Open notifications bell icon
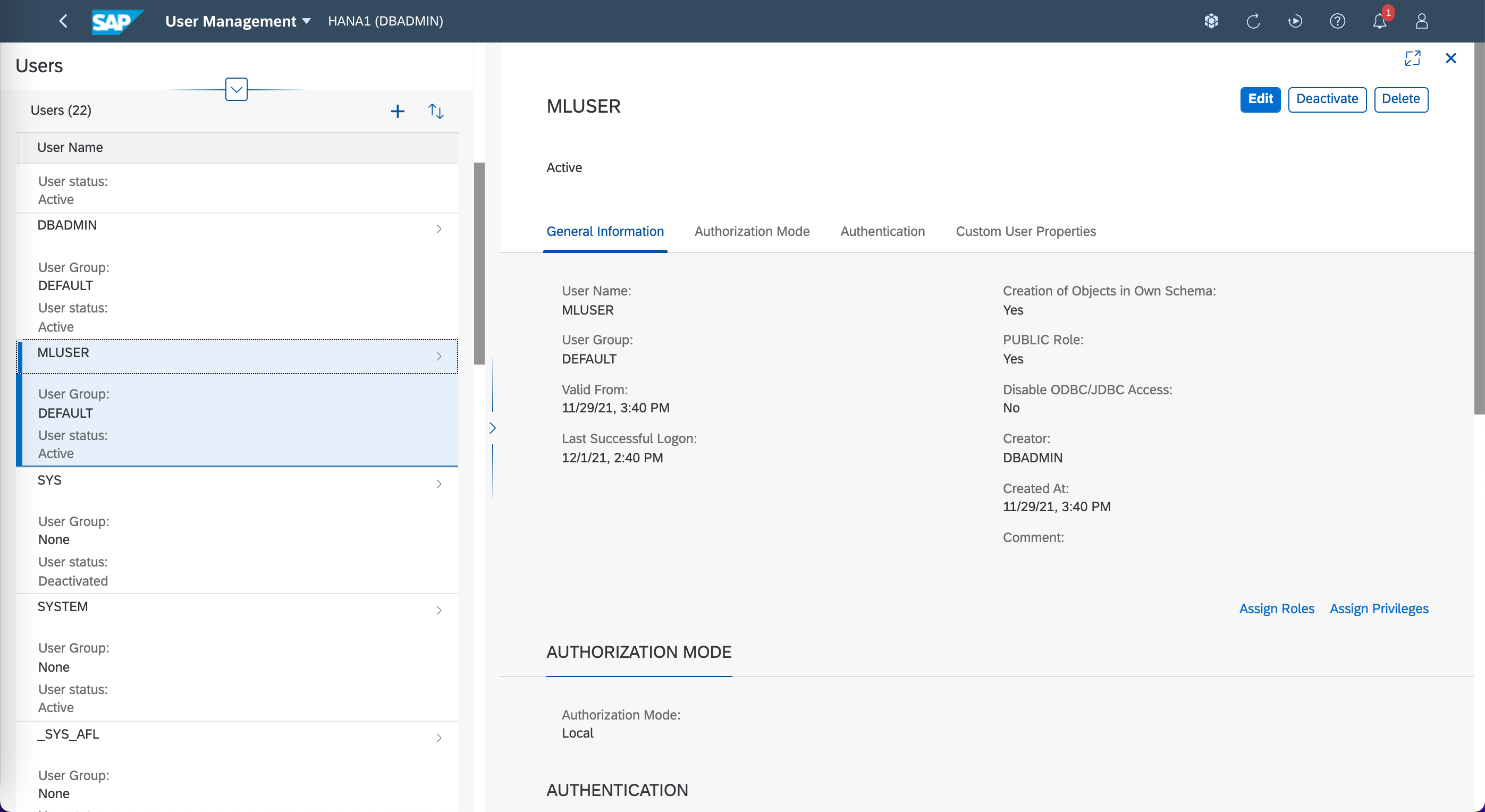The width and height of the screenshot is (1485, 812). 1379,21
